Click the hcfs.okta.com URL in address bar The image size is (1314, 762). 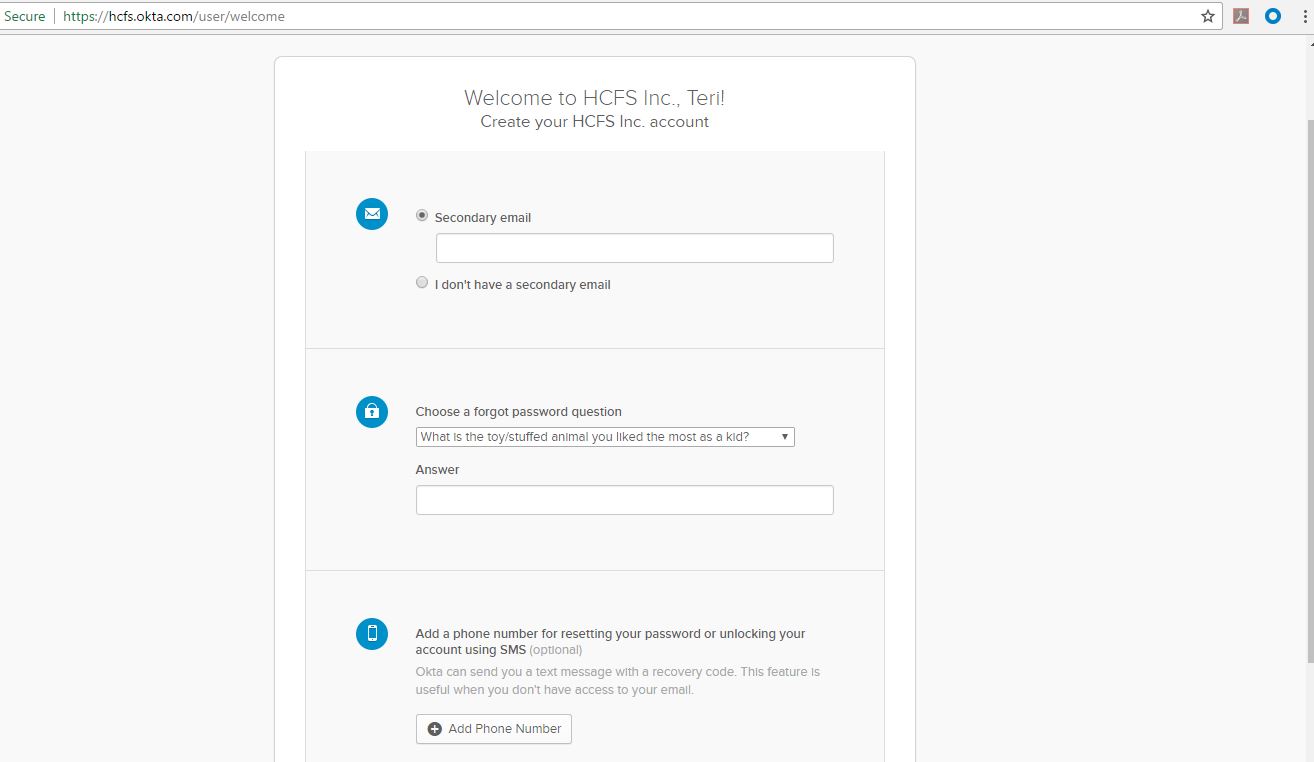point(174,16)
